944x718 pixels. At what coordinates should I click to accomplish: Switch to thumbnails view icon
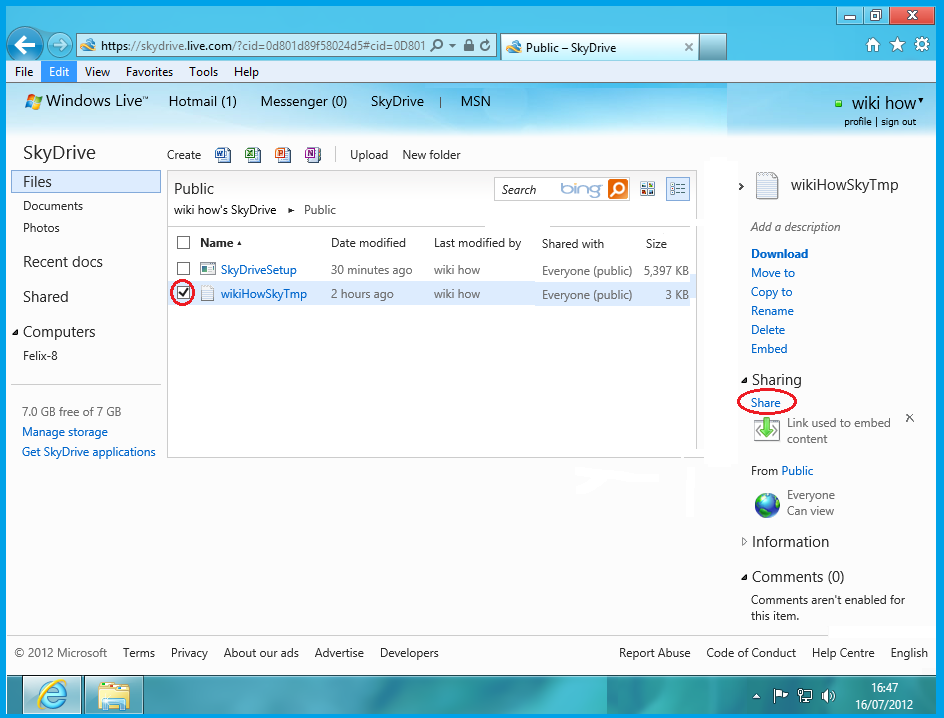[647, 189]
